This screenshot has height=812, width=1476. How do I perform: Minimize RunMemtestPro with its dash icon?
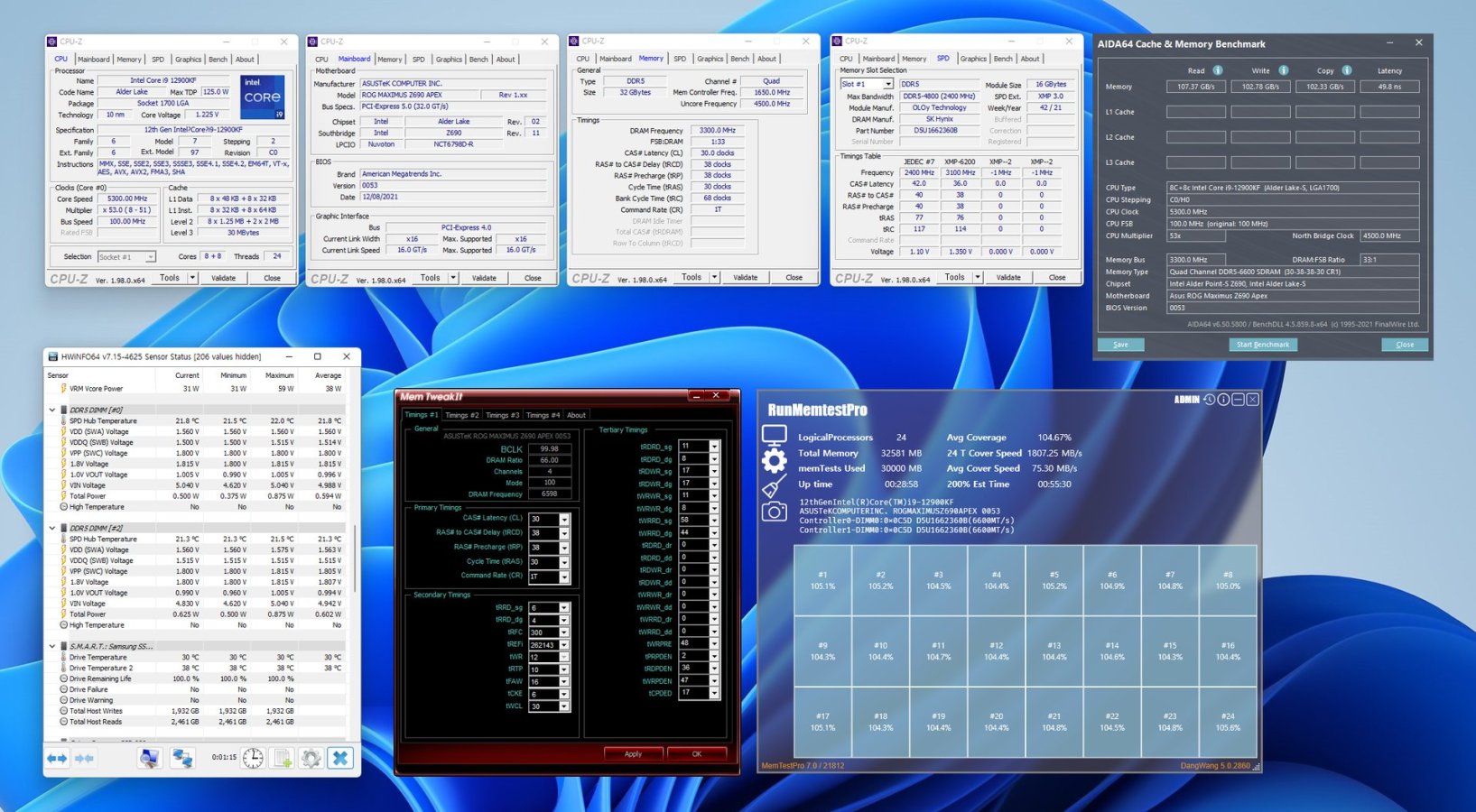point(1238,400)
